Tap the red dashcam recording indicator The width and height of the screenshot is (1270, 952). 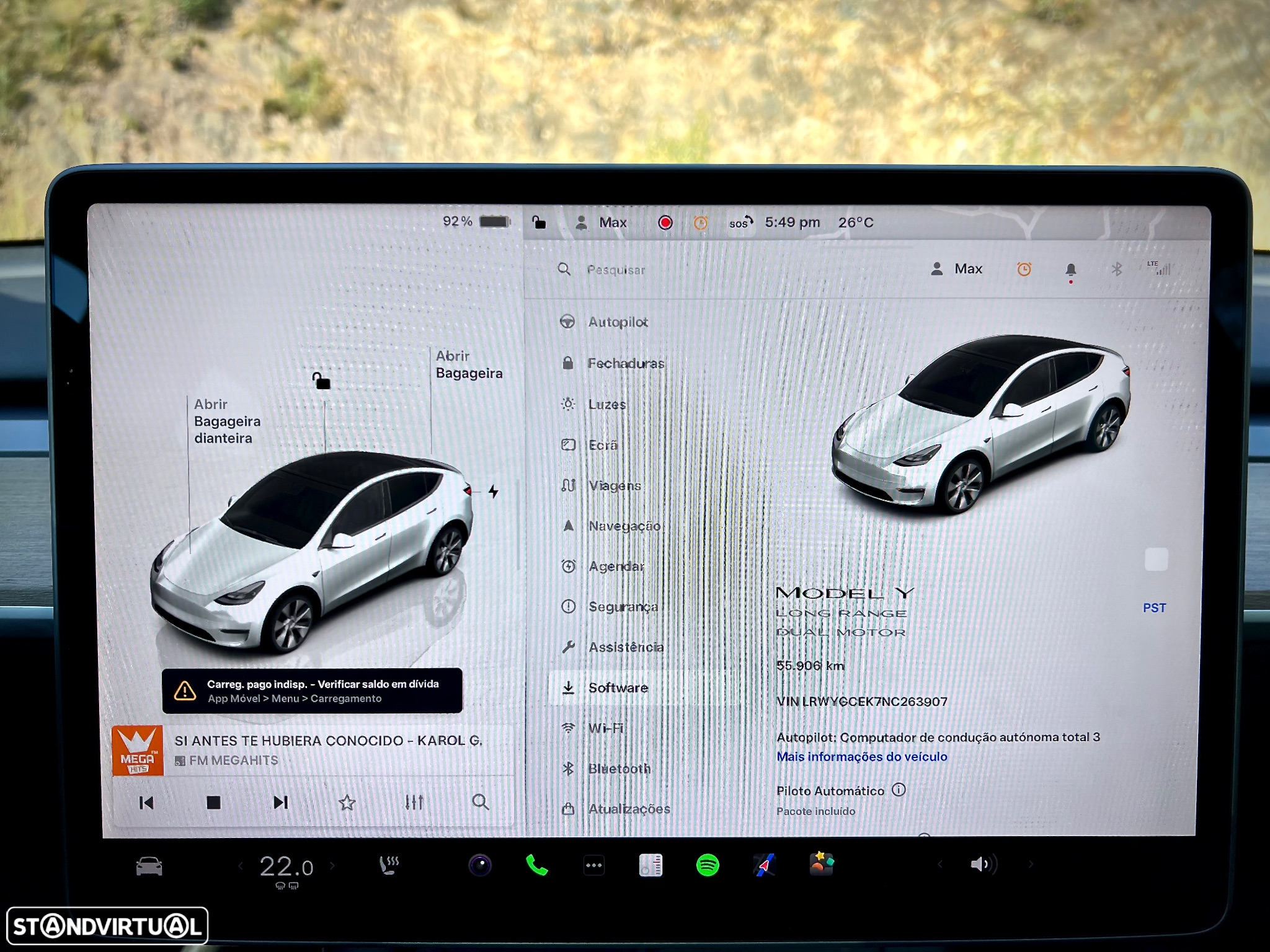(665, 223)
